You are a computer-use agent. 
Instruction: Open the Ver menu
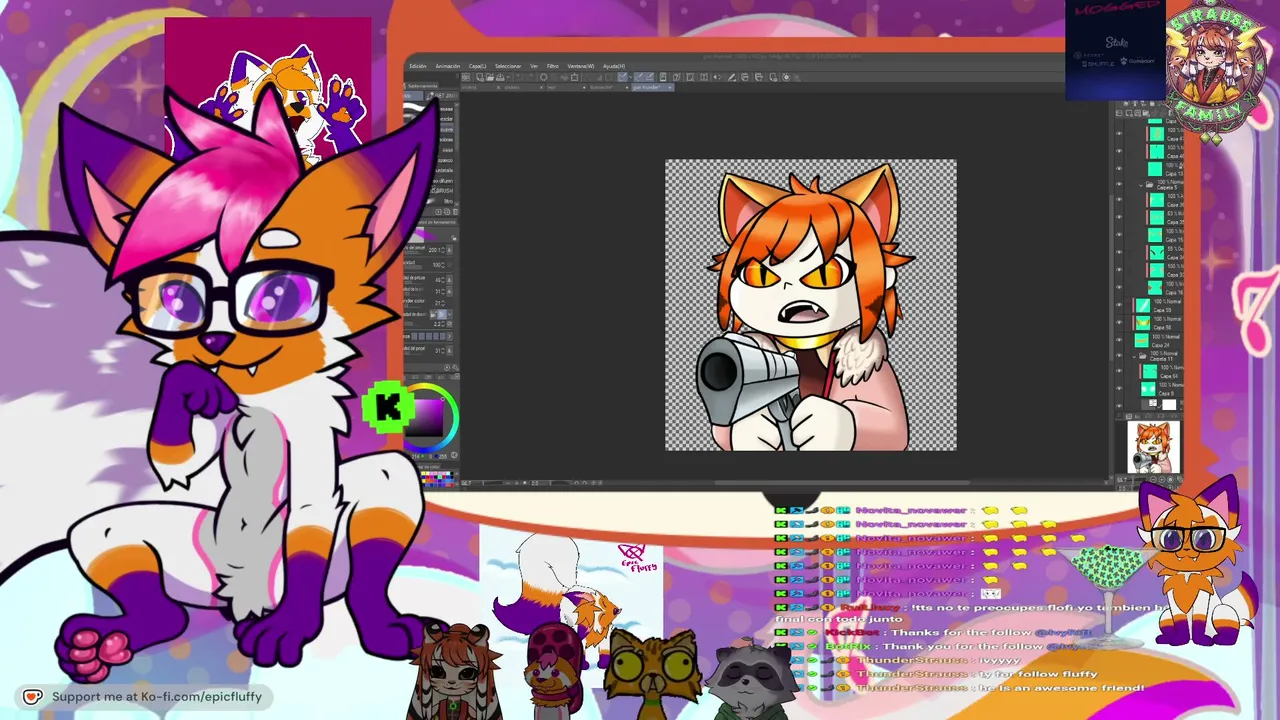[x=534, y=66]
